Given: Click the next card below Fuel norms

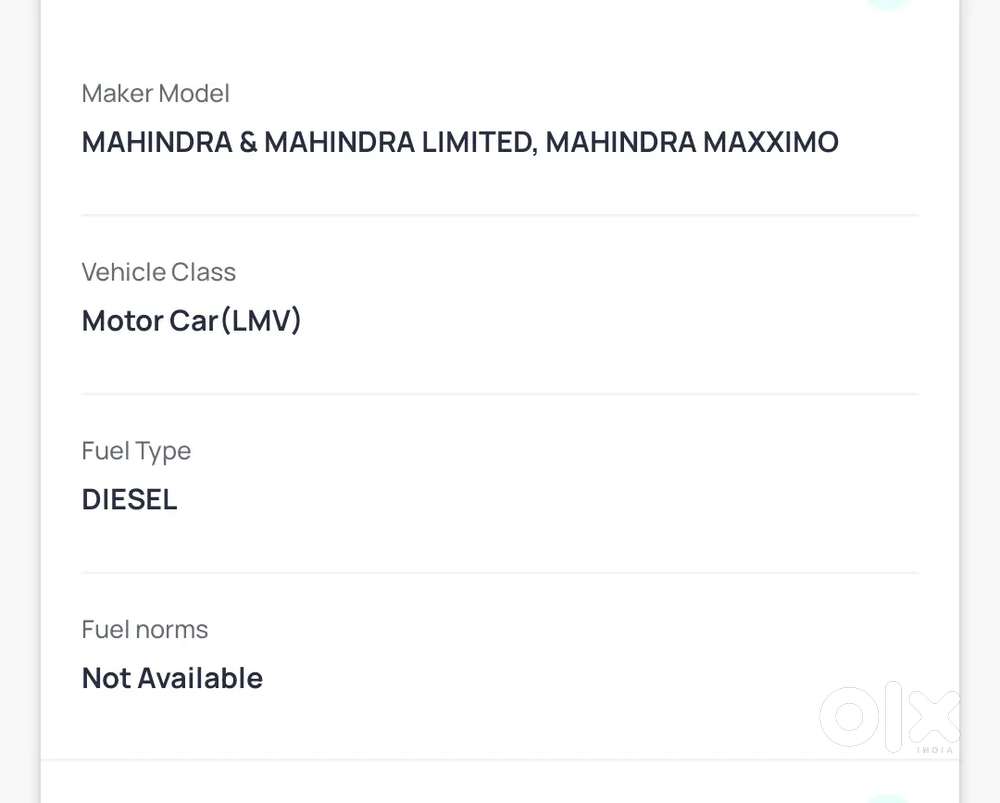Looking at the screenshot, I should (x=500, y=783).
